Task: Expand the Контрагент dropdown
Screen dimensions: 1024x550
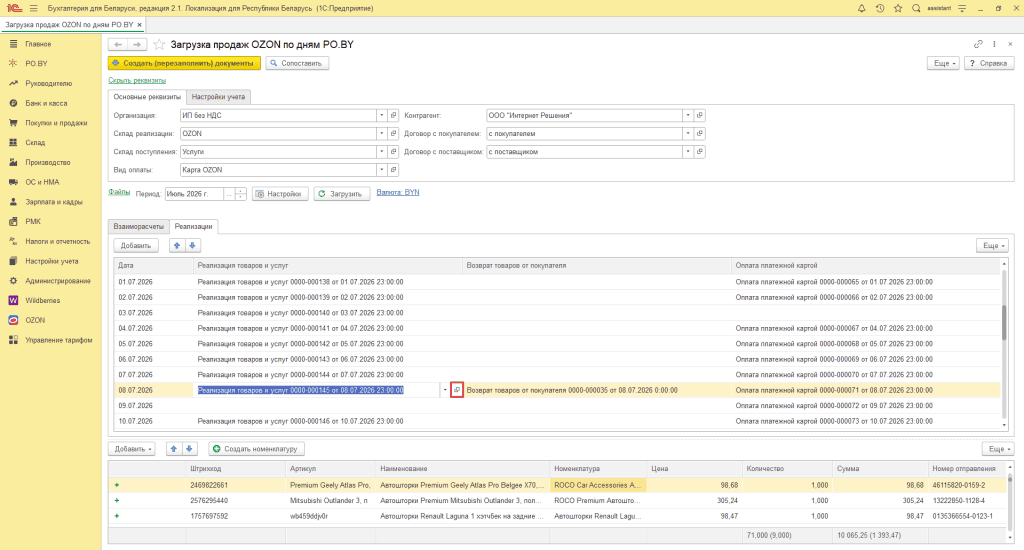Action: pyautogui.click(x=688, y=116)
